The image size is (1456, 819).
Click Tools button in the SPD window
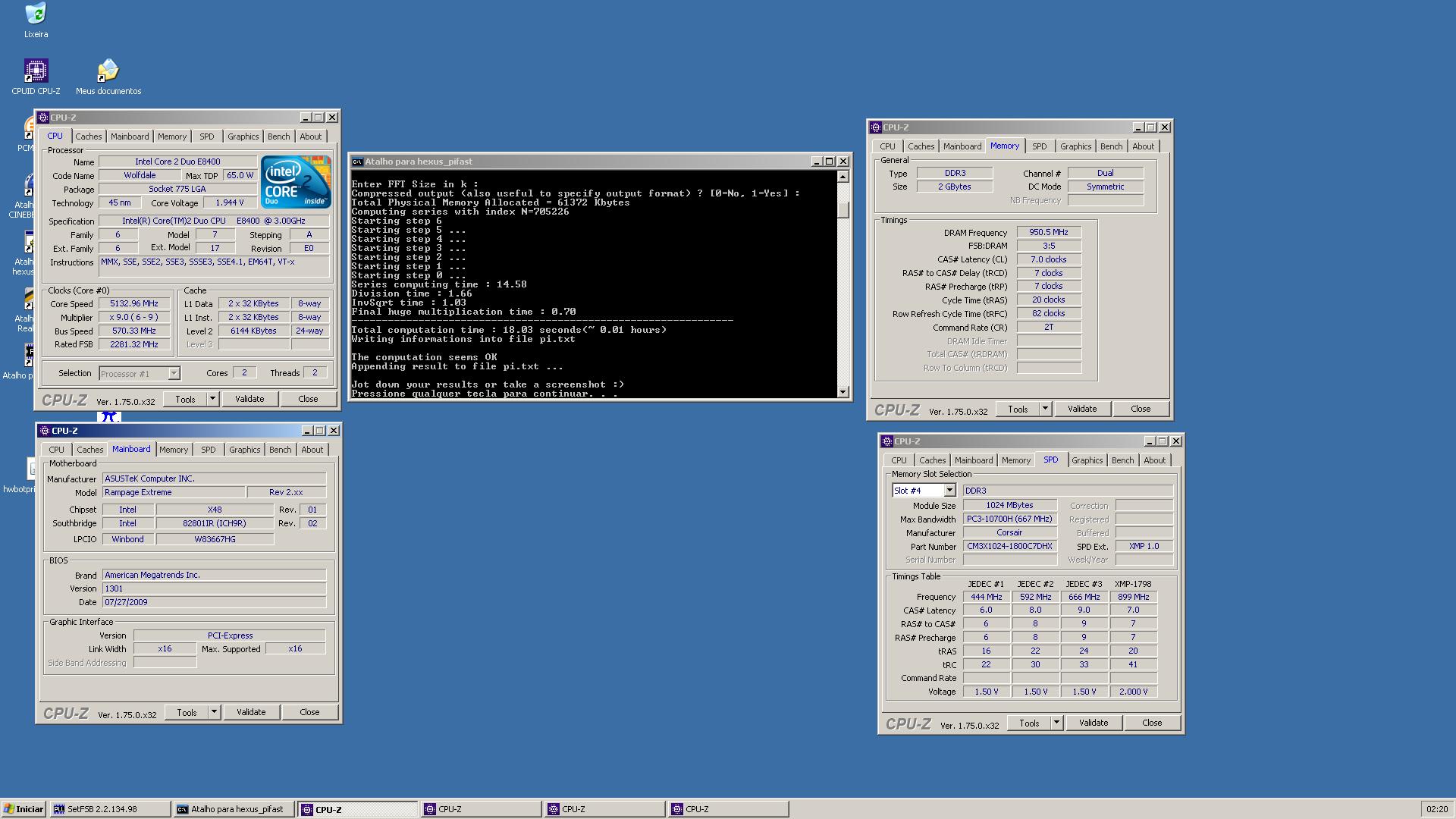coord(1029,723)
